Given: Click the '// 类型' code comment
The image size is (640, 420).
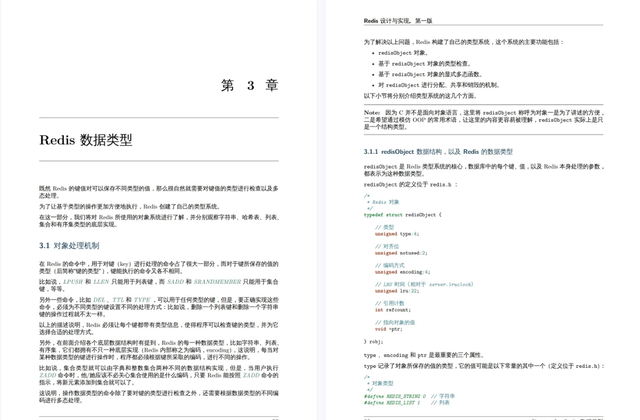Looking at the screenshot, I should [384, 227].
